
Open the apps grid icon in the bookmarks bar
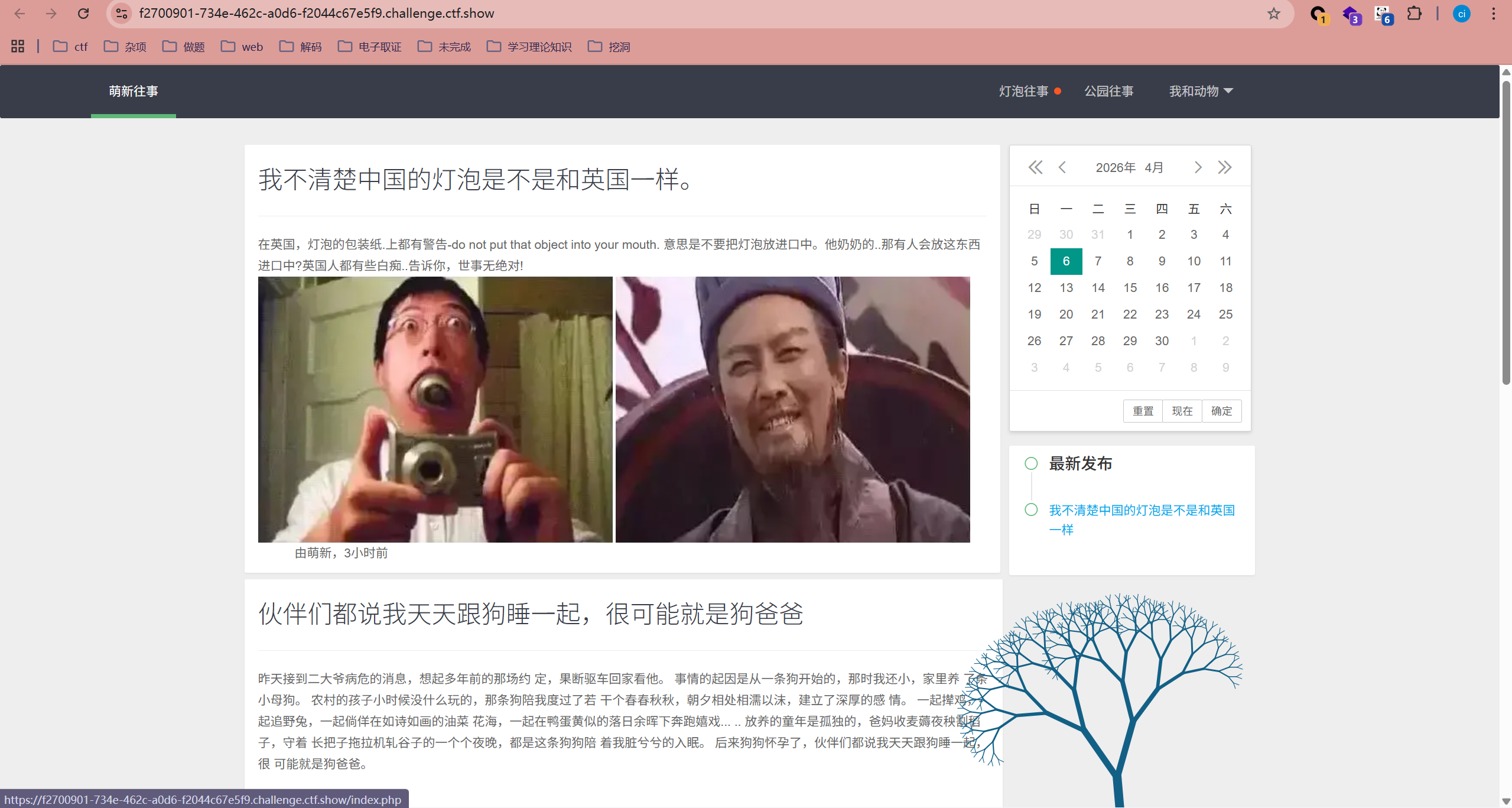(18, 46)
